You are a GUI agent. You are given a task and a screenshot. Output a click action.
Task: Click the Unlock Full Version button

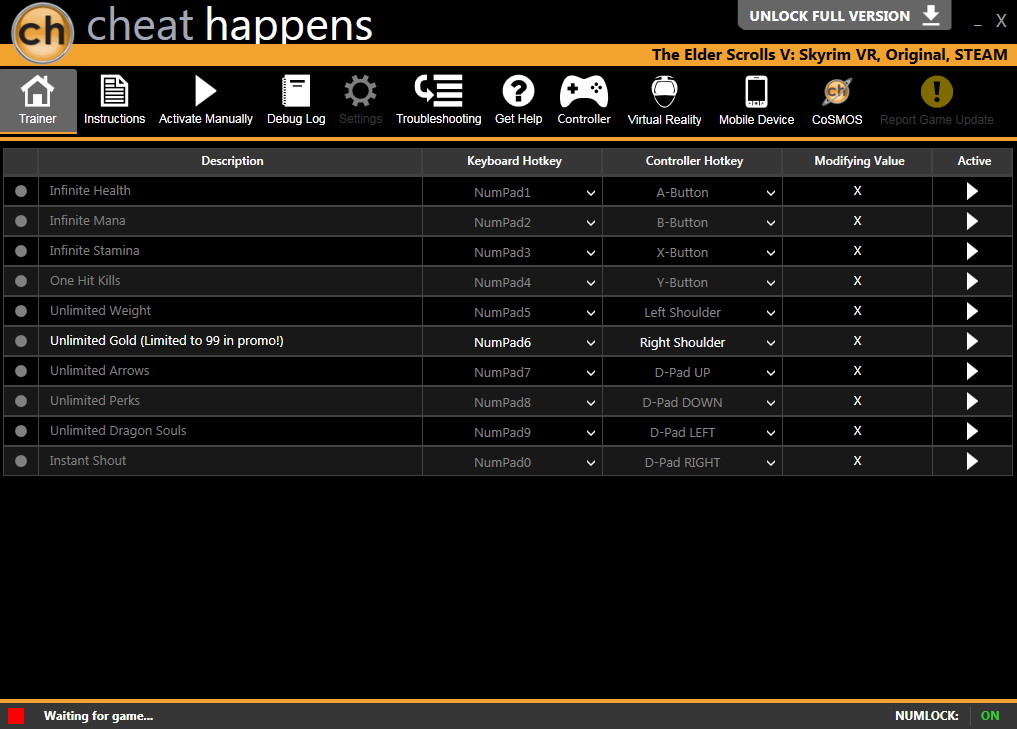coord(844,16)
